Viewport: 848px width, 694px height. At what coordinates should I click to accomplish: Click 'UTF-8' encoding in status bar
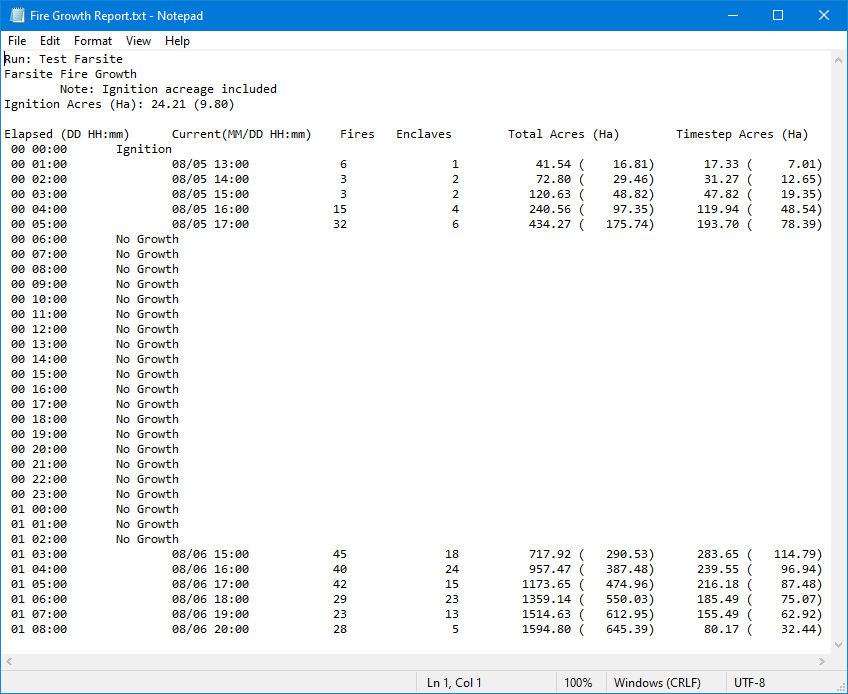click(750, 683)
